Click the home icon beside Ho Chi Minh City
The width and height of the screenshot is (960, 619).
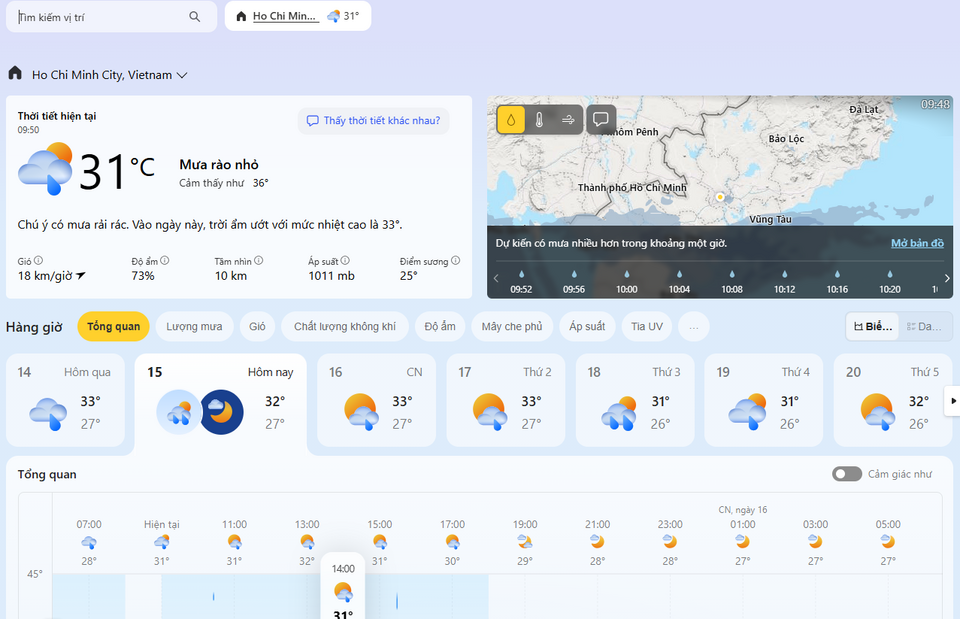click(15, 73)
